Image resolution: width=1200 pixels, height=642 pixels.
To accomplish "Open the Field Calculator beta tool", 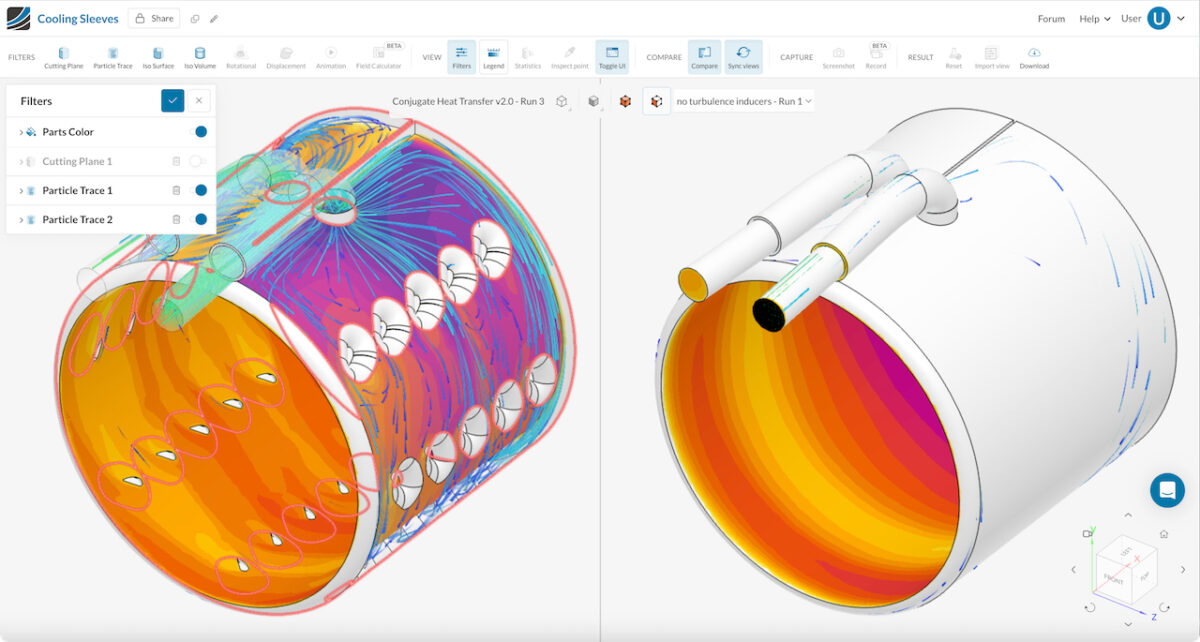I will tap(379, 57).
